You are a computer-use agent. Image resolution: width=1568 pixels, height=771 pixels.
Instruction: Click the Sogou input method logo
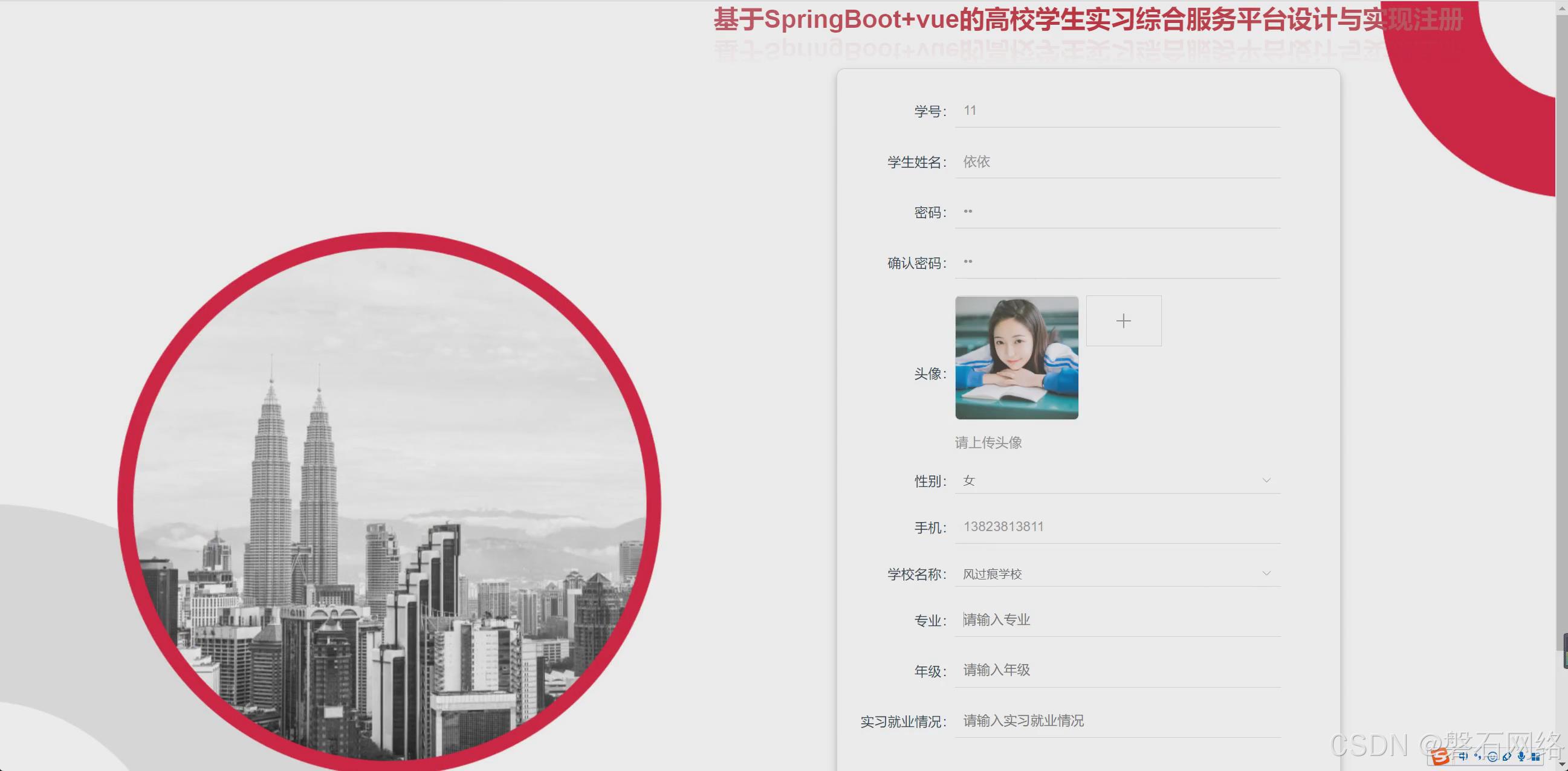pos(1440,757)
